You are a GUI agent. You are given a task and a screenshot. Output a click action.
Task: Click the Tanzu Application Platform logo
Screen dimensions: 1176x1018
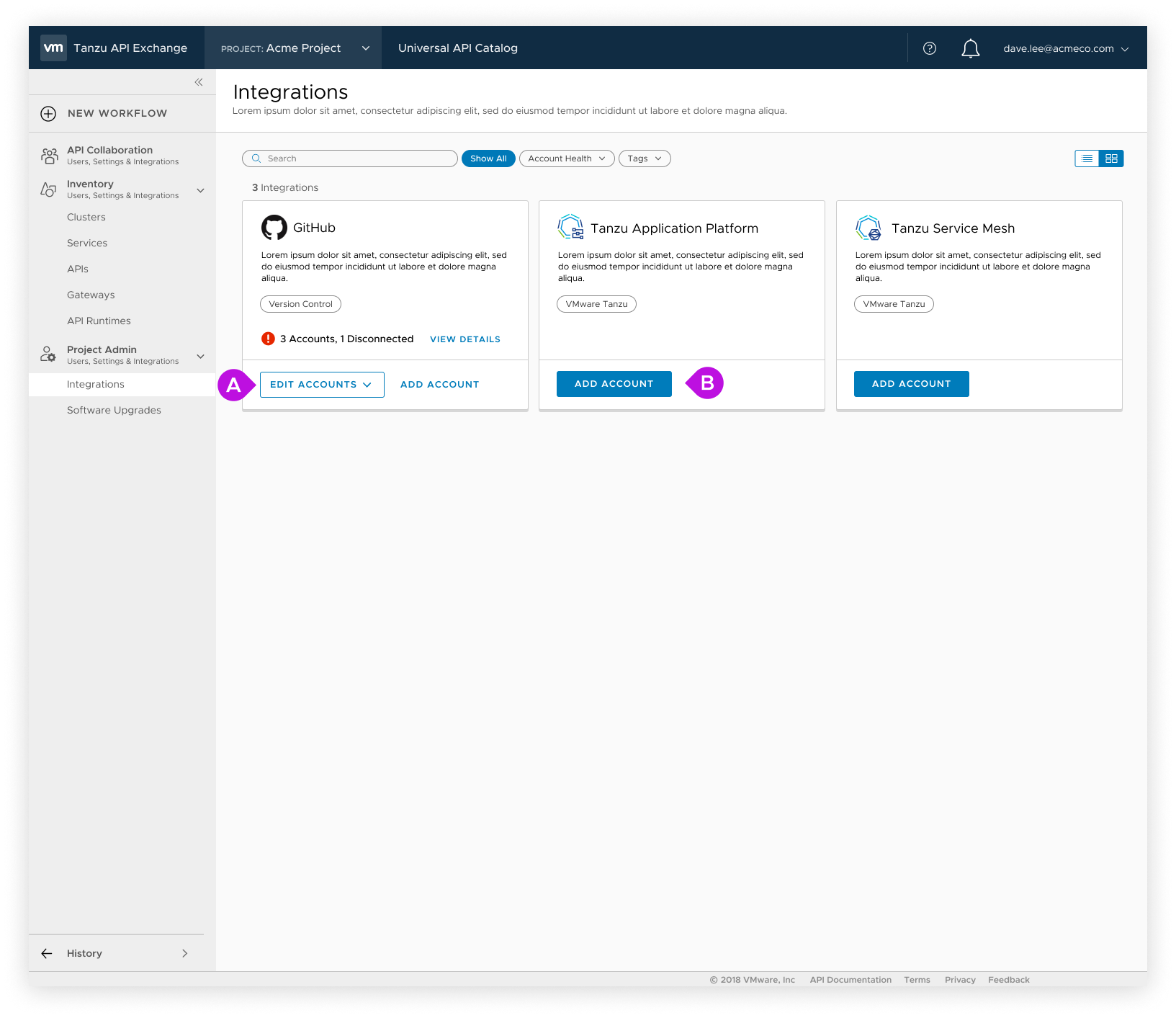(x=570, y=227)
